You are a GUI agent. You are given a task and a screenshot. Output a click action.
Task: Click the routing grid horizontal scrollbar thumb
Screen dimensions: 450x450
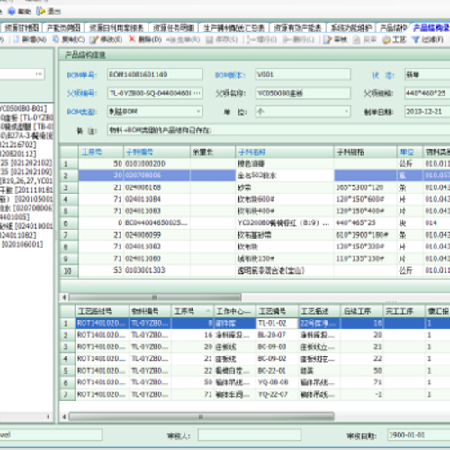coord(201,417)
